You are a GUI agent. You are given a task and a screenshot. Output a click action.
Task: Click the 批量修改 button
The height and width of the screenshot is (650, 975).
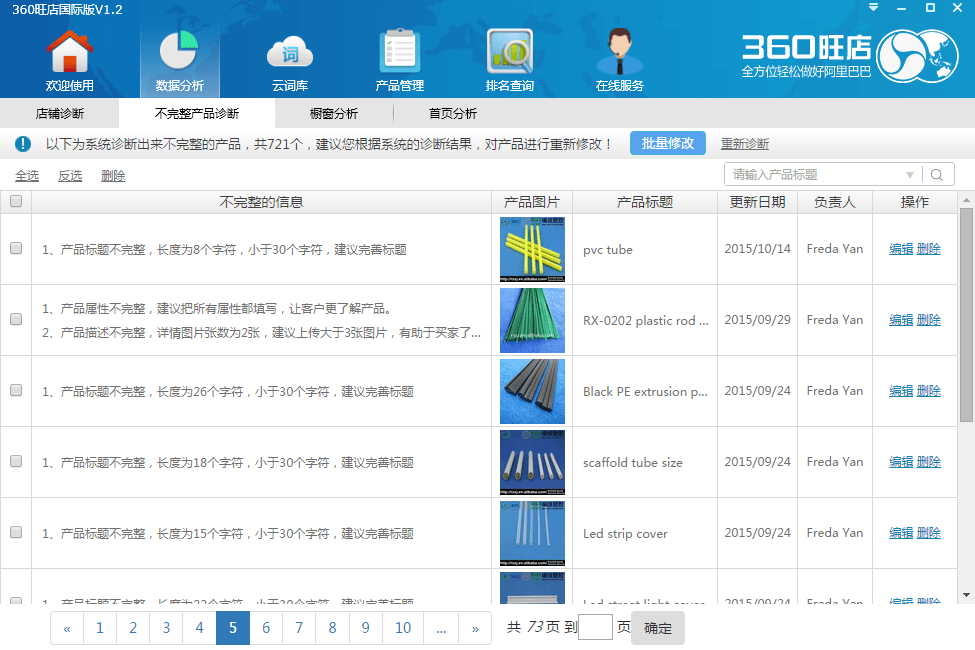[x=668, y=143]
